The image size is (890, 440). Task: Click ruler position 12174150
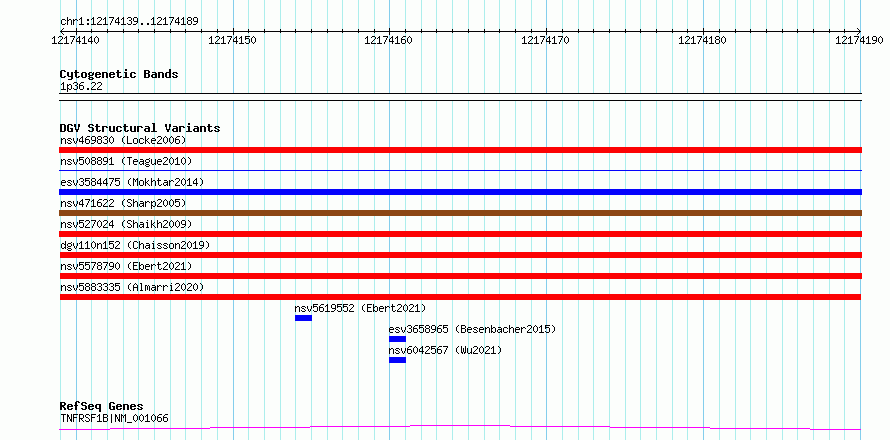pos(233,40)
